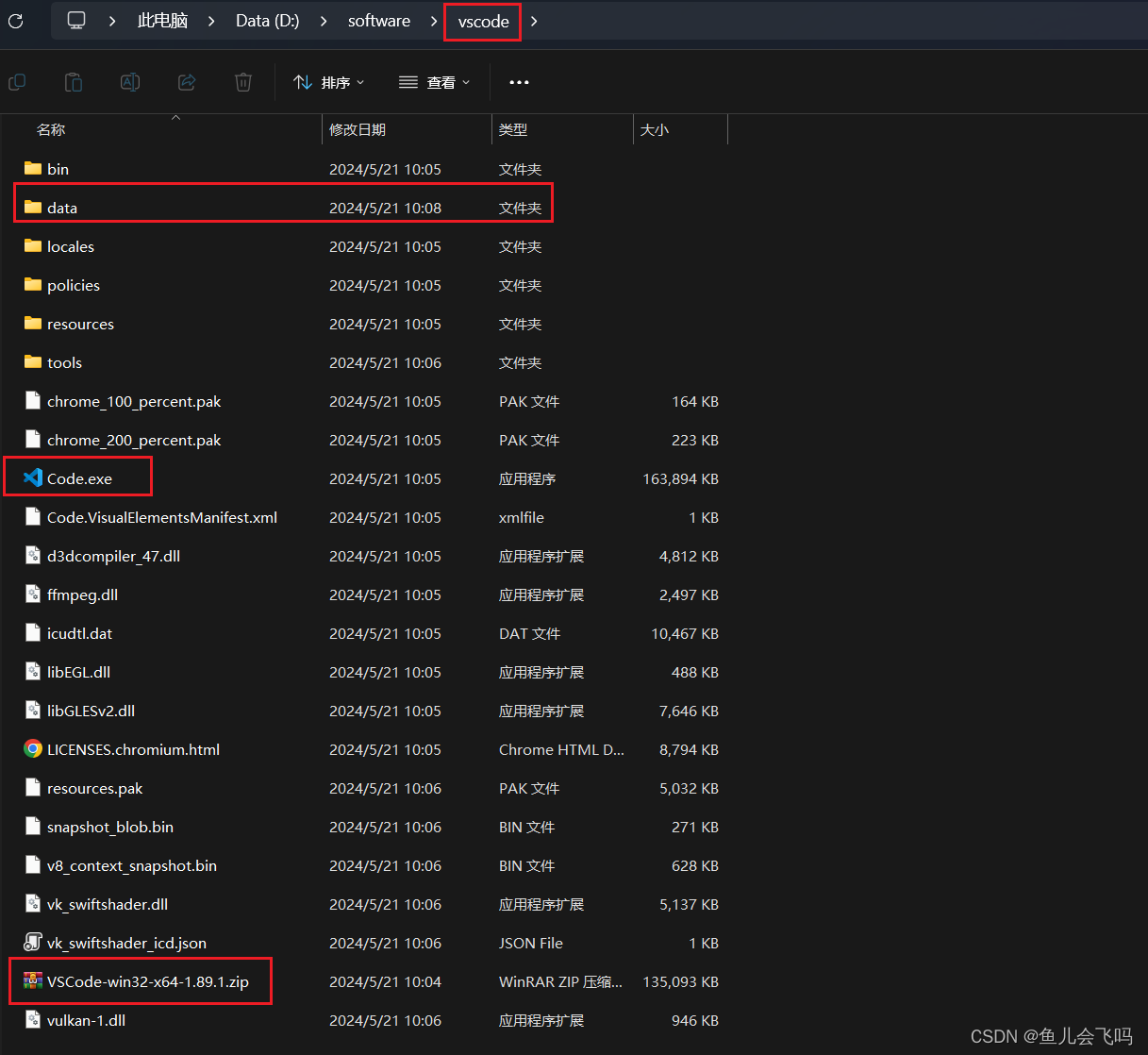Select the snapshot_blob.bin file name
1148x1055 pixels.
tap(110, 827)
